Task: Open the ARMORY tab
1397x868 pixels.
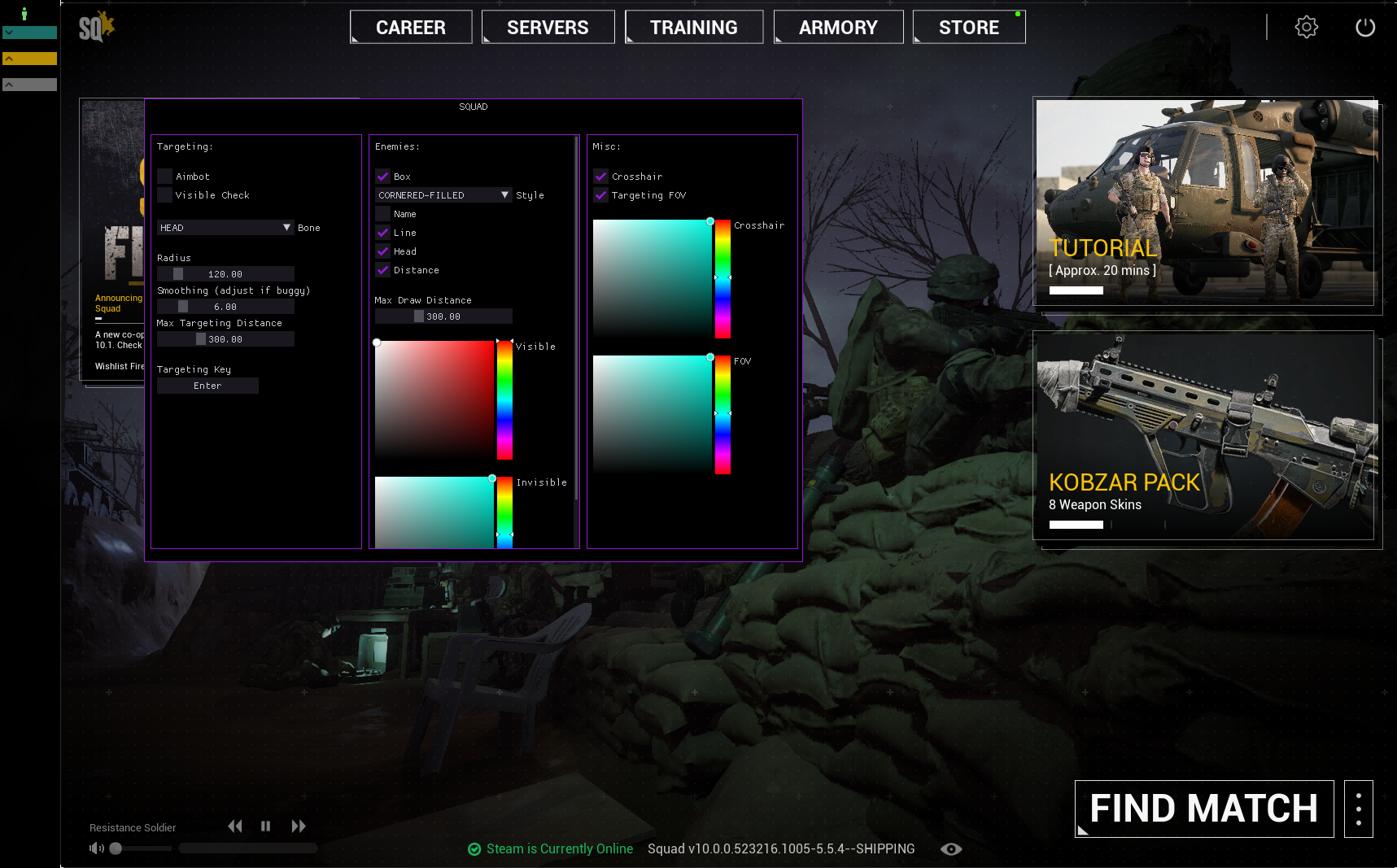Action: (838, 28)
